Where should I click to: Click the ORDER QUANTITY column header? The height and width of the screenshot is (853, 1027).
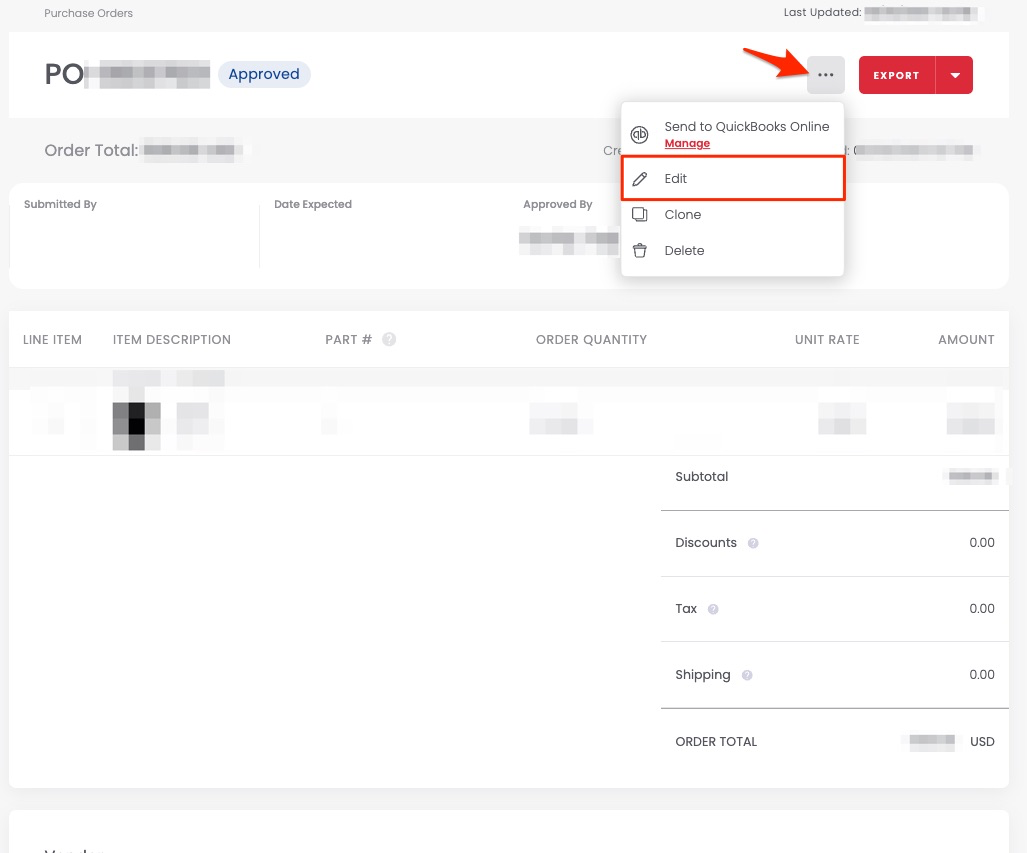[591, 340]
